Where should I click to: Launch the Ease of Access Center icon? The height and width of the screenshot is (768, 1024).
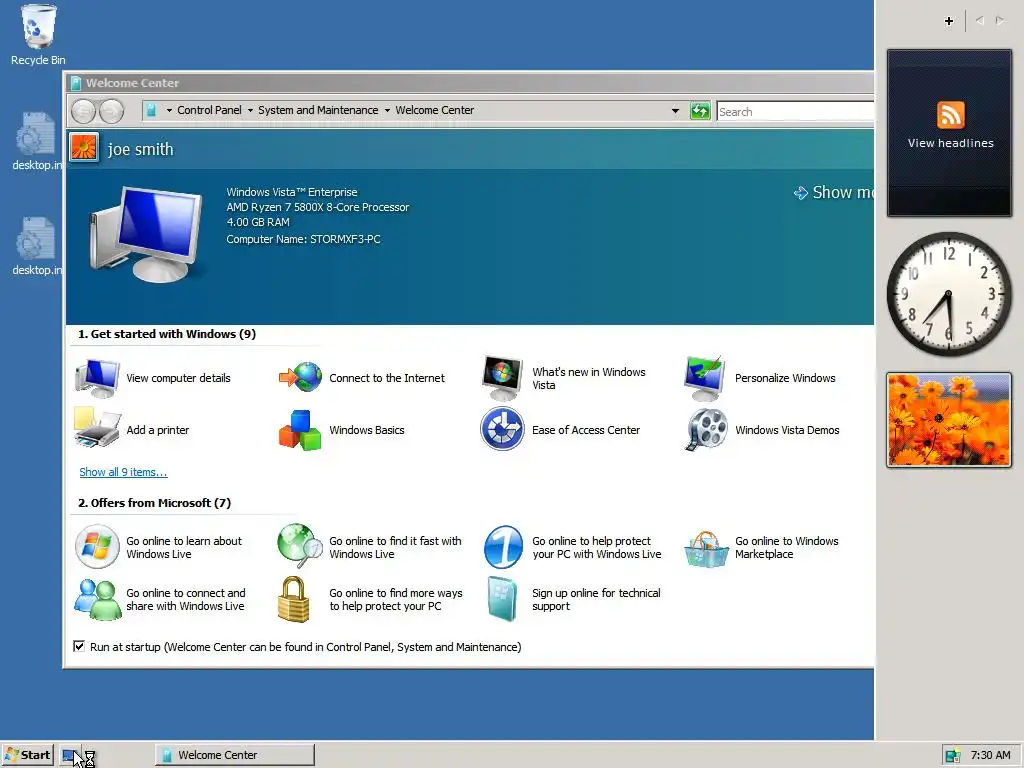pos(502,429)
